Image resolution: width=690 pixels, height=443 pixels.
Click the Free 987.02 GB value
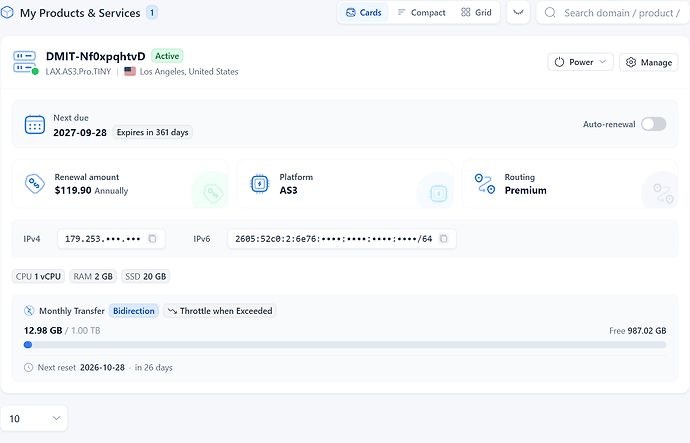pyautogui.click(x=638, y=331)
